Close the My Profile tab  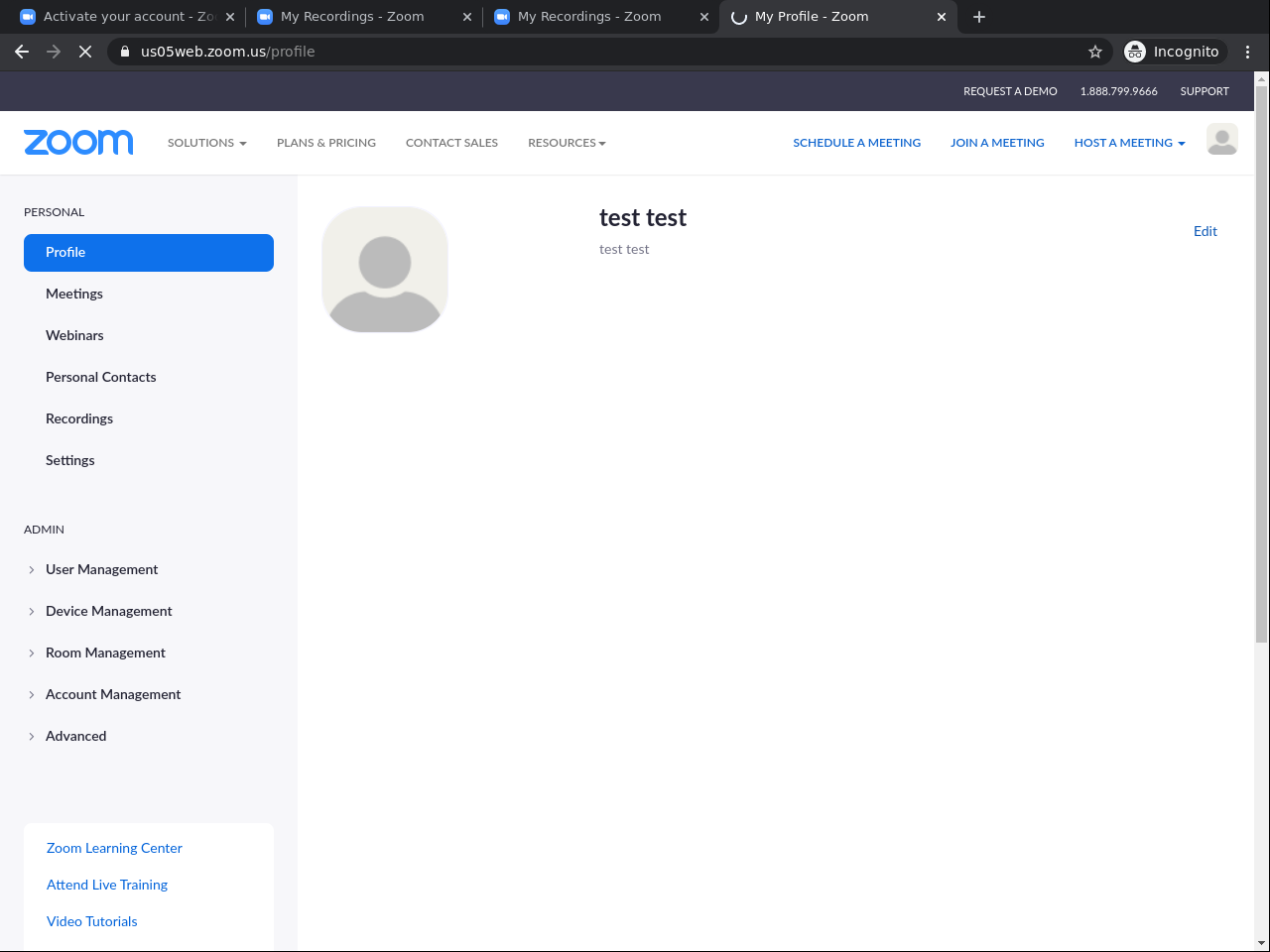pyautogui.click(x=942, y=17)
